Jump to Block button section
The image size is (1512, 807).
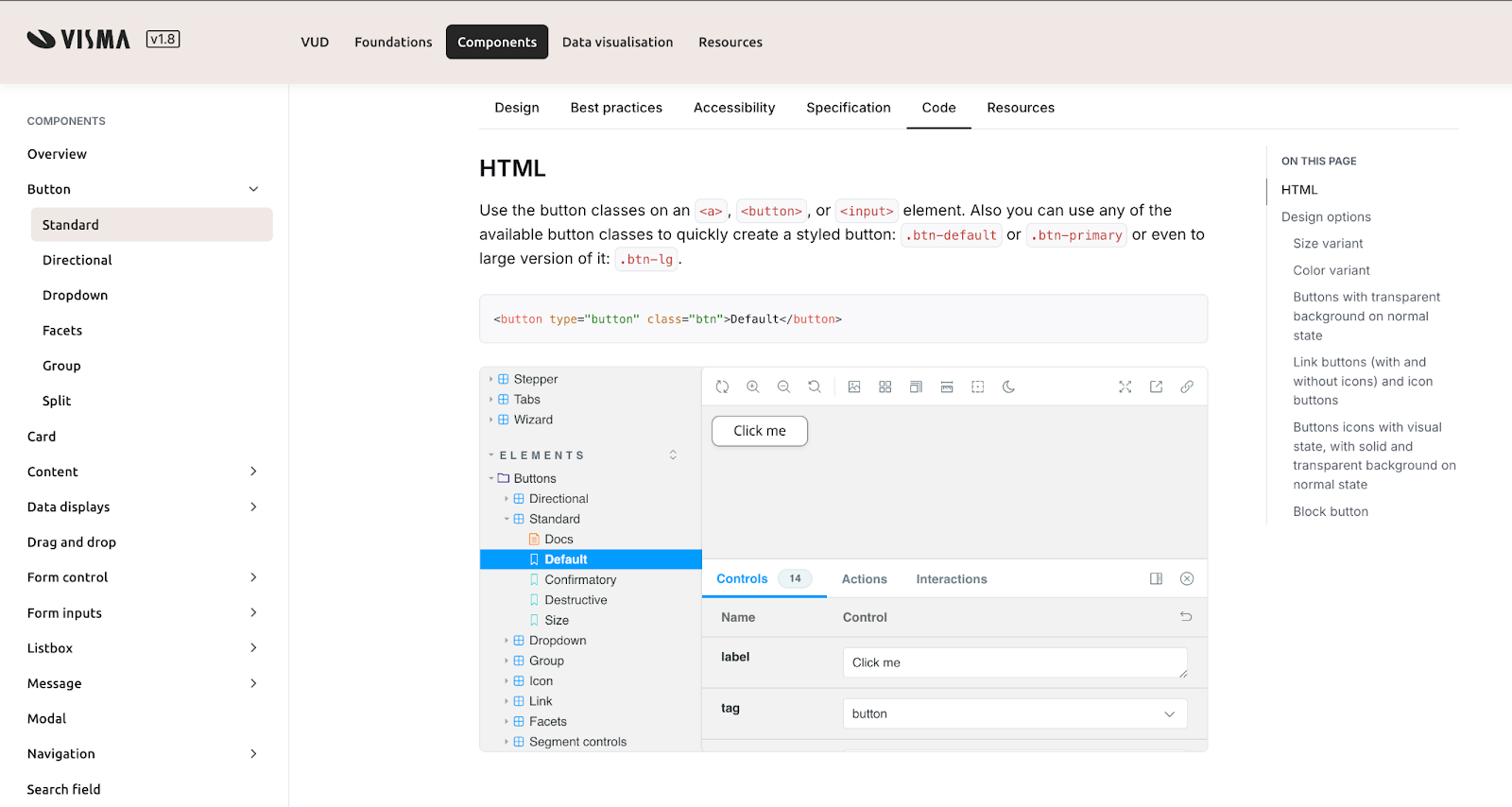pyautogui.click(x=1331, y=511)
